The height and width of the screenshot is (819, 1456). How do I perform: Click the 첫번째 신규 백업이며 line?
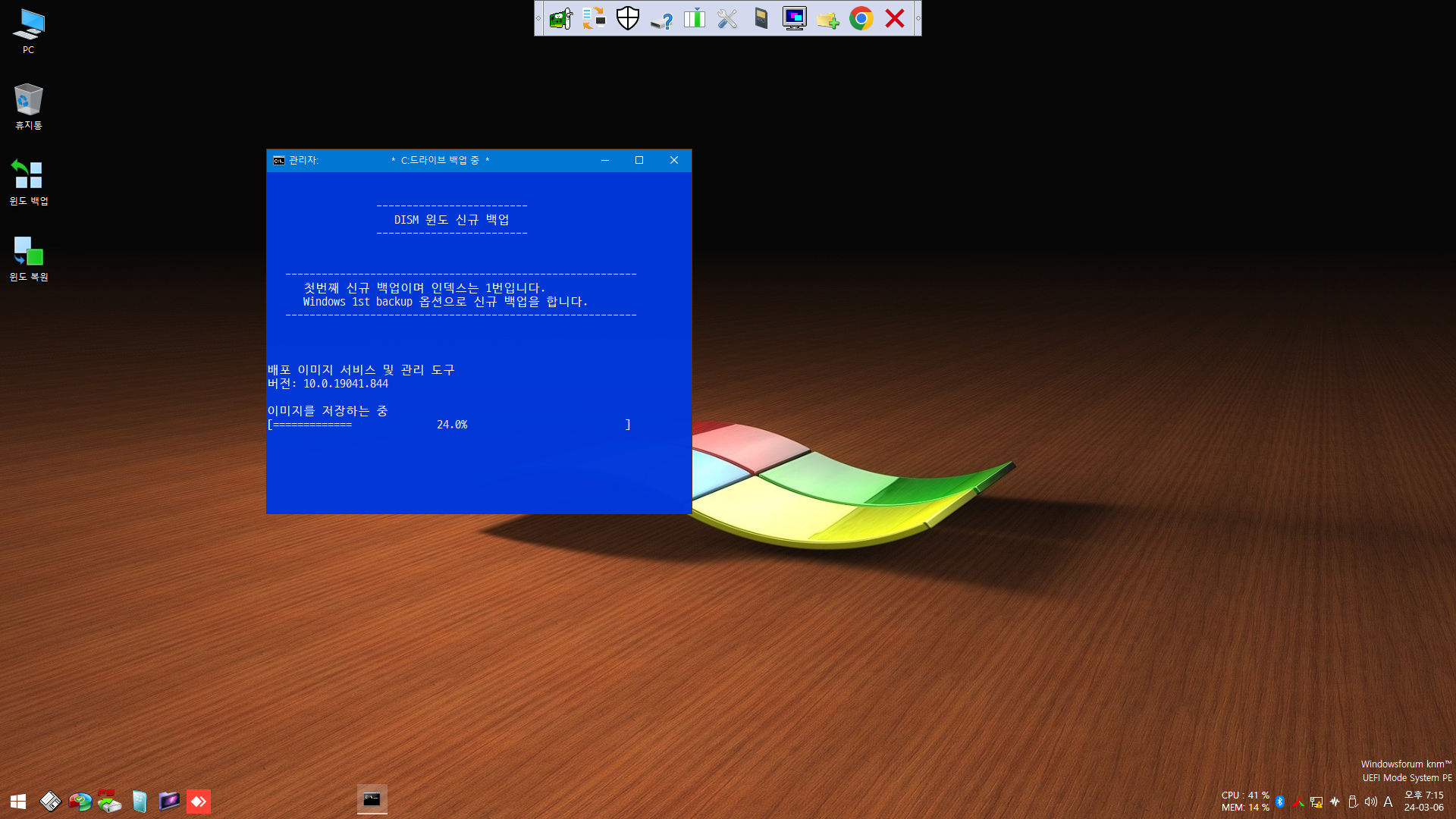pyautogui.click(x=424, y=288)
